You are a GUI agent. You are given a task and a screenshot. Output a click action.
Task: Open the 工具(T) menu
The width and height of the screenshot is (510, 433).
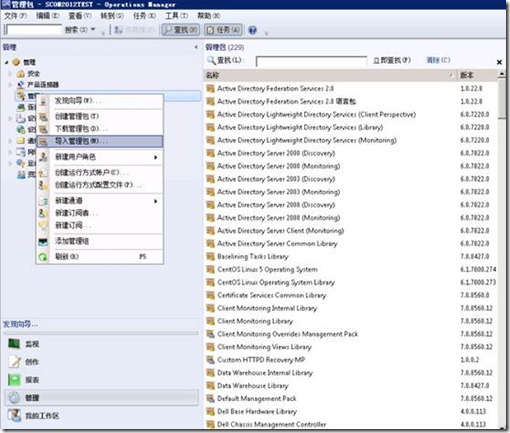pyautogui.click(x=177, y=16)
